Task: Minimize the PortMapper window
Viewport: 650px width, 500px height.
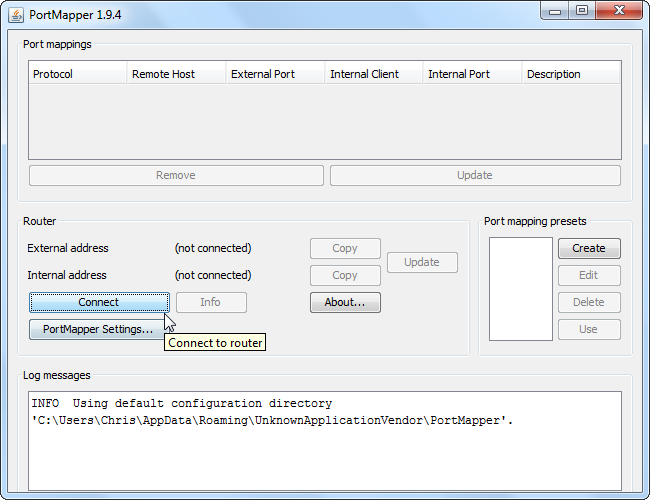Action: pyautogui.click(x=555, y=11)
